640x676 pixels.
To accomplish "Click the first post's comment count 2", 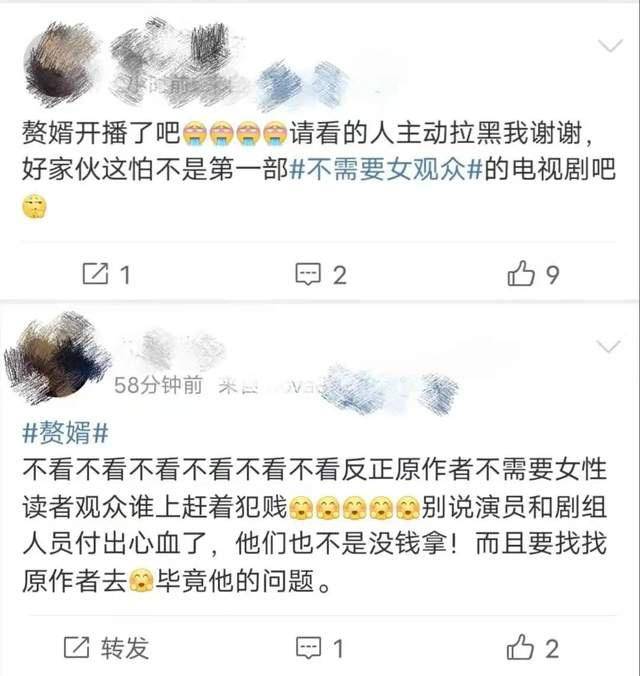I will point(339,275).
